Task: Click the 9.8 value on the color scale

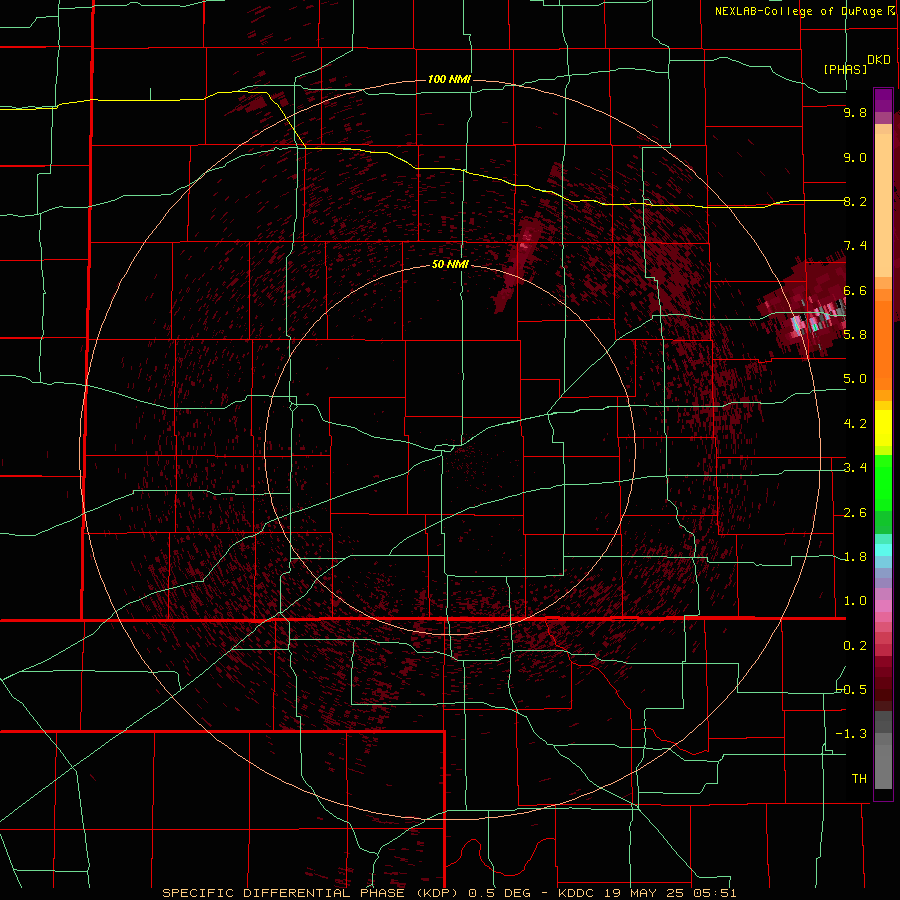Action: (855, 112)
